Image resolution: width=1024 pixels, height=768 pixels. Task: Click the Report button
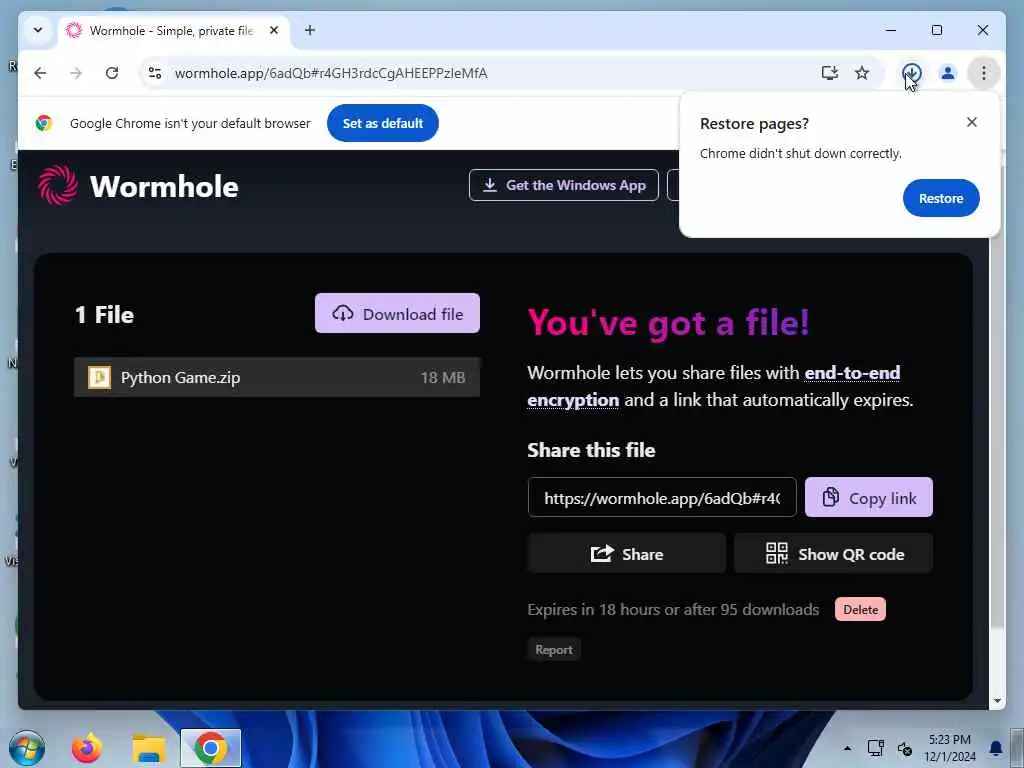[x=554, y=649]
